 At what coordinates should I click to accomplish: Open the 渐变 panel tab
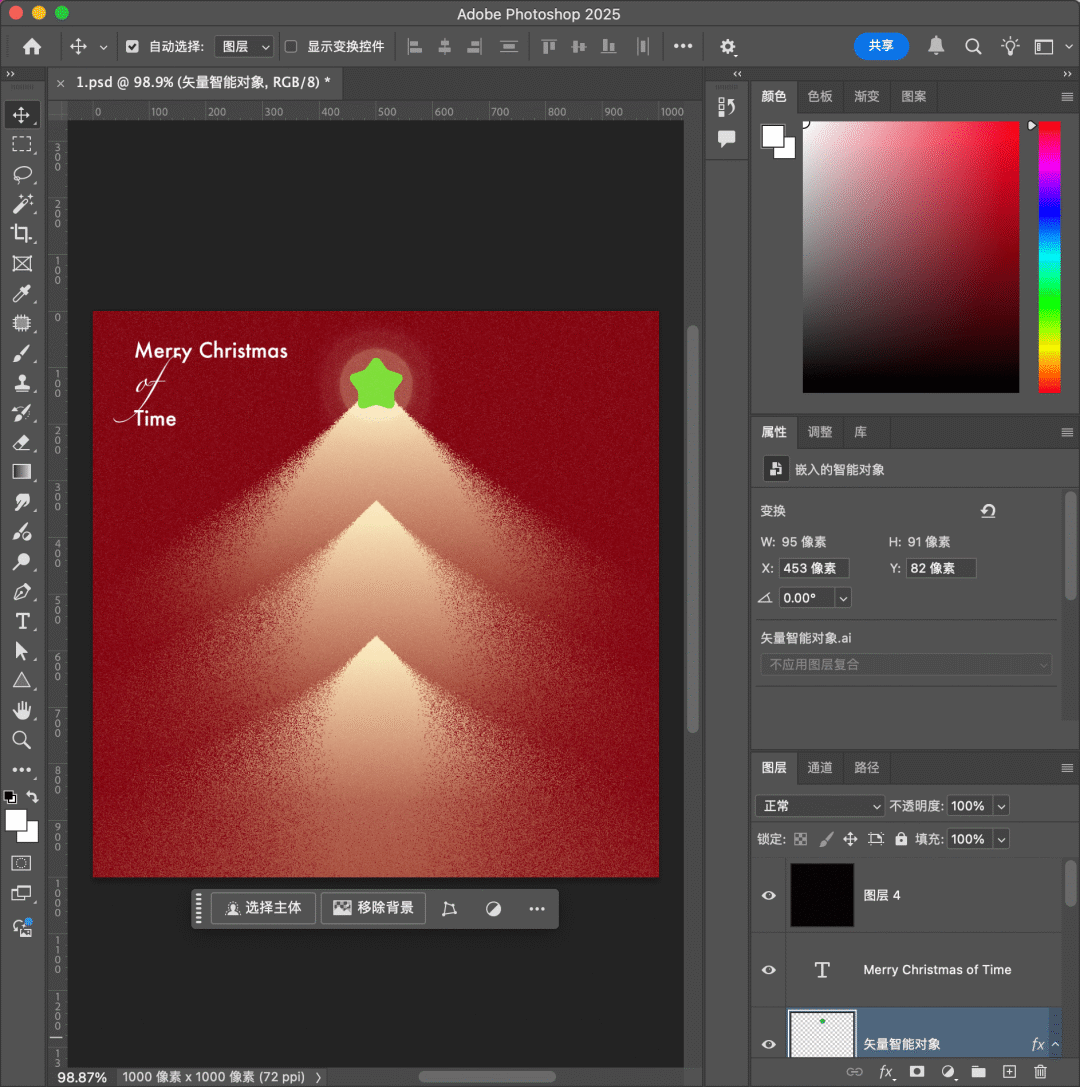click(867, 97)
